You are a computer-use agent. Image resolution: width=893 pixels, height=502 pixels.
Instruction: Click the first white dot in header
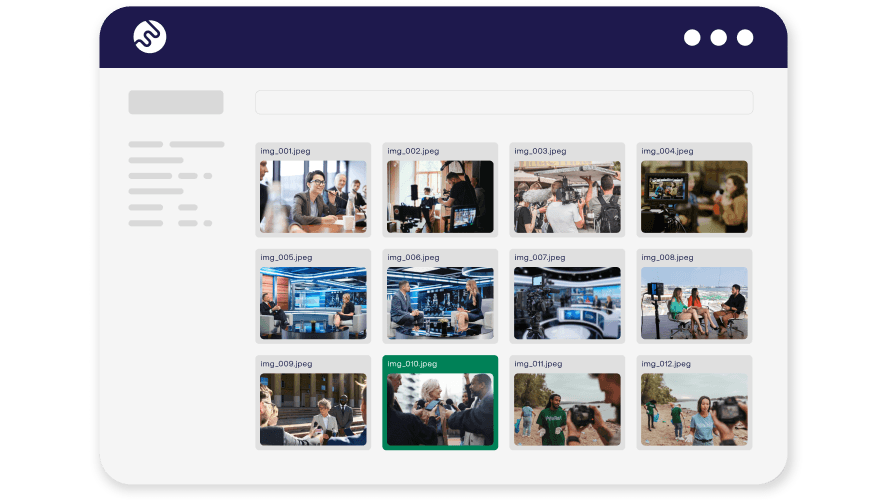(692, 38)
